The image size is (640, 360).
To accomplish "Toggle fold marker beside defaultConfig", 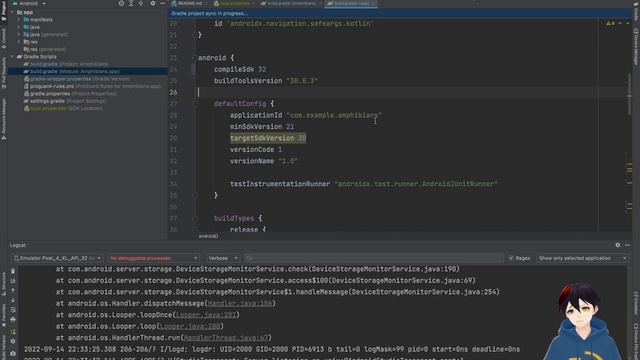I will point(195,104).
